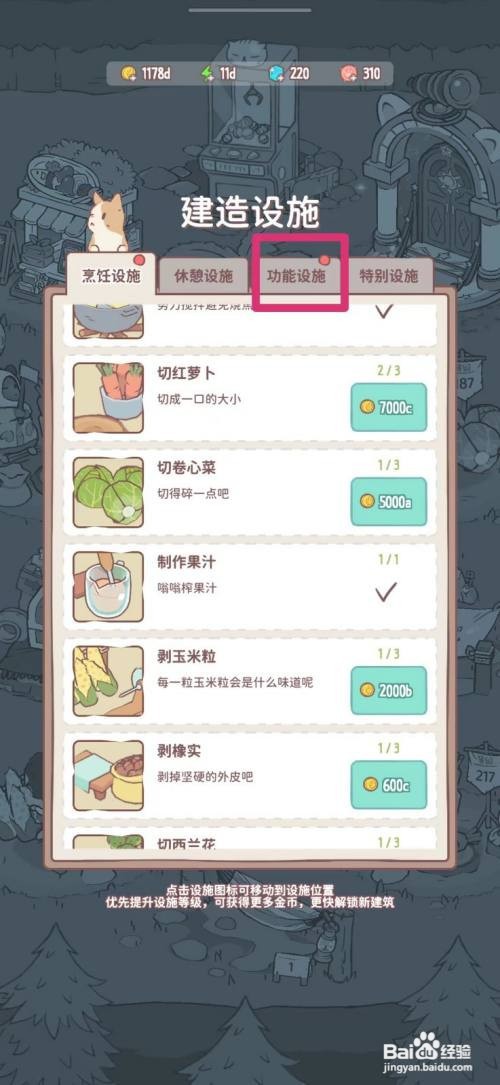Viewport: 500px width, 1085px height.
Task: Upgrade 剥玉米粒 for 2000b
Action: coord(389,691)
